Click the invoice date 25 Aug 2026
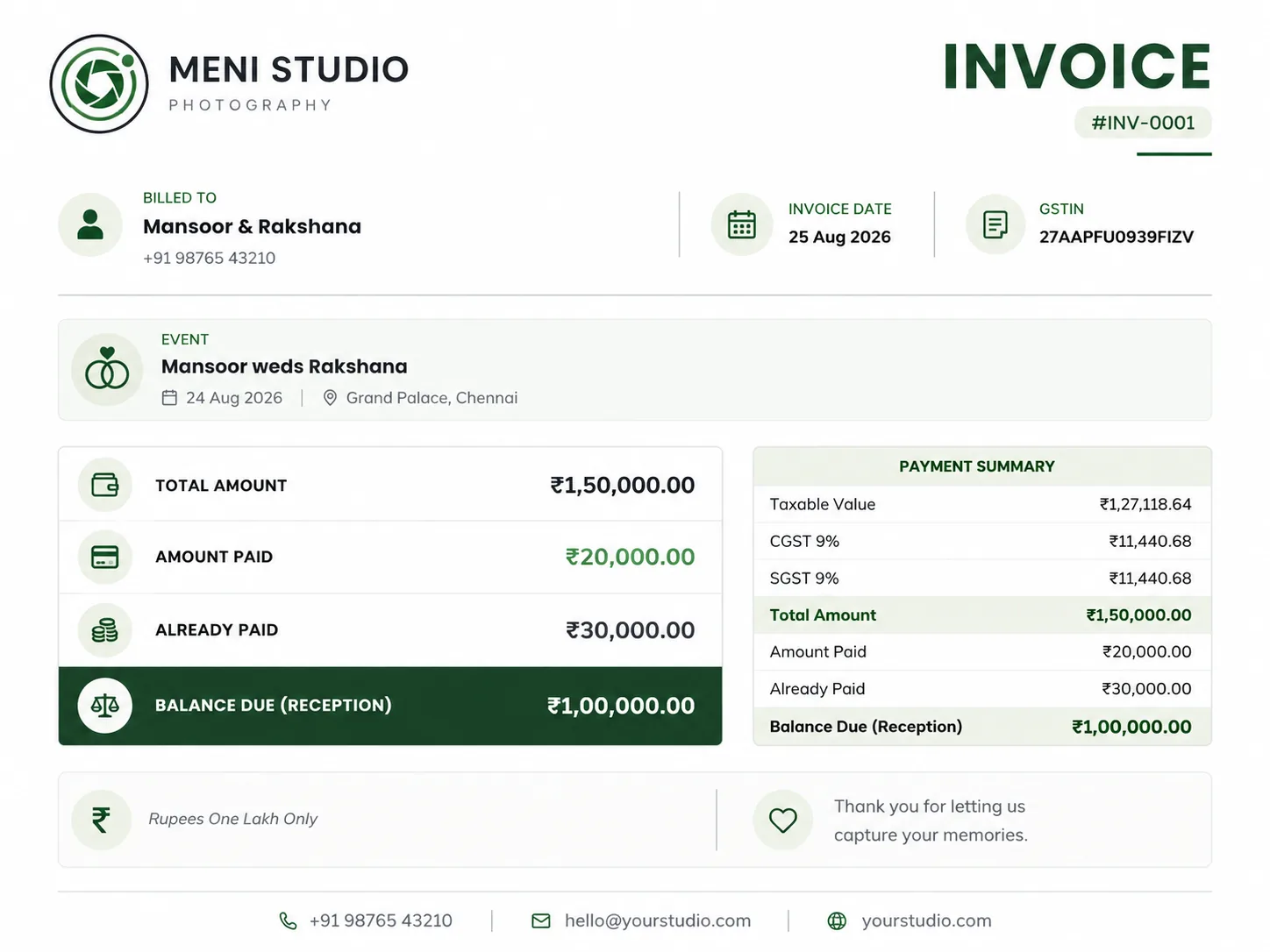This screenshot has width=1270, height=952. (839, 237)
